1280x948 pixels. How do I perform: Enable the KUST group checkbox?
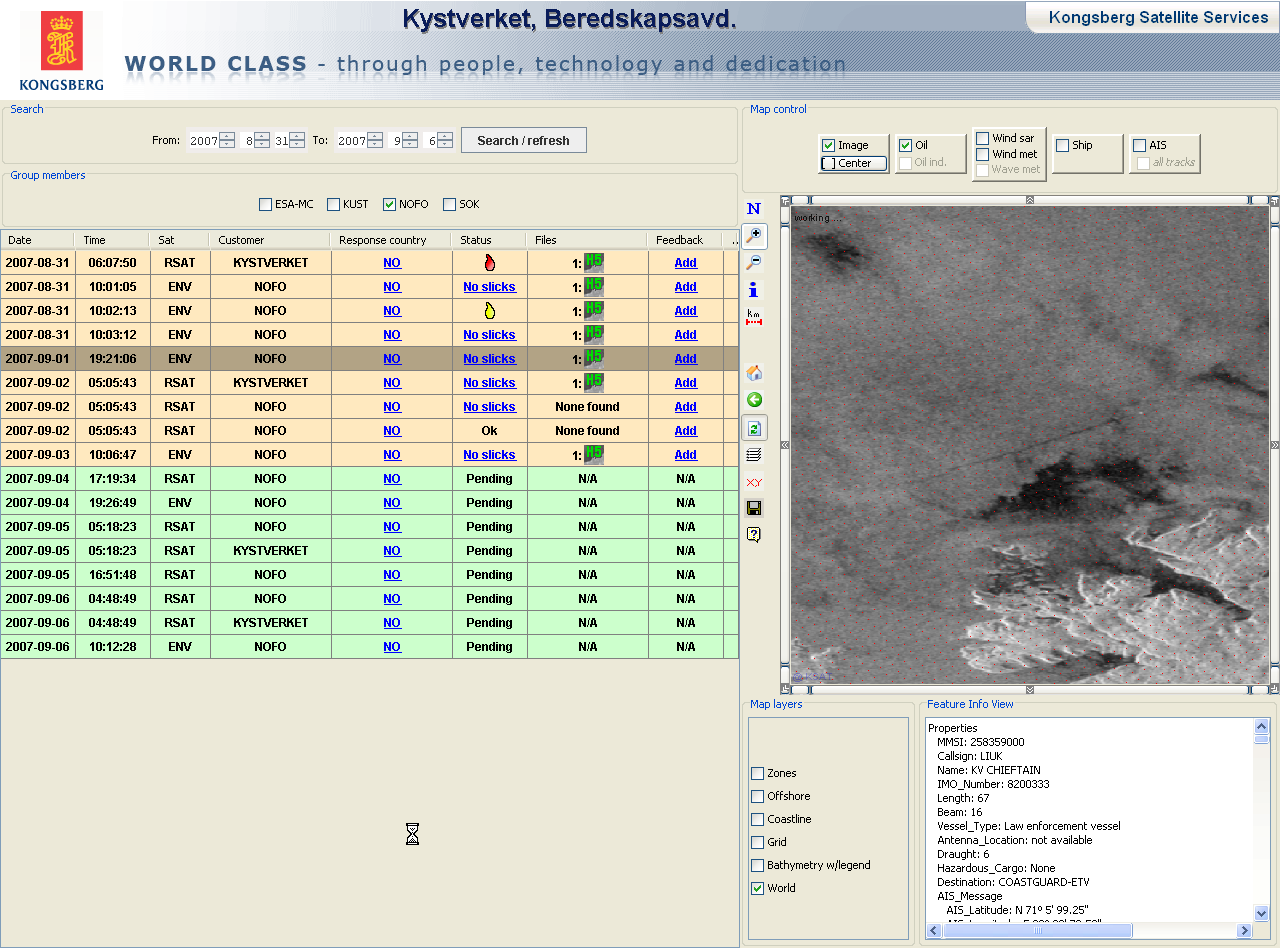(x=333, y=204)
